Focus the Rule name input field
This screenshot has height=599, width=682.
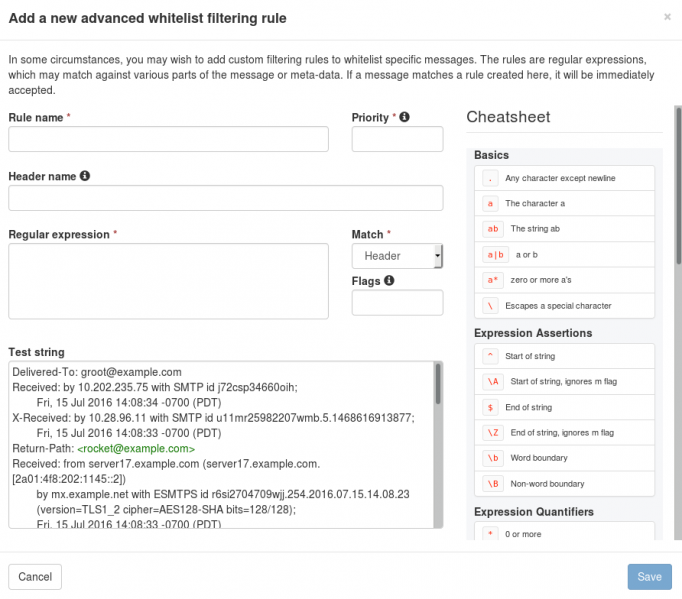coord(168,139)
